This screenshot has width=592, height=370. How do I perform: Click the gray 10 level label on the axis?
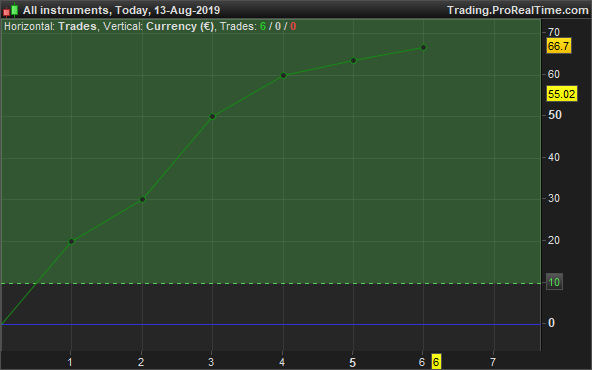pyautogui.click(x=554, y=282)
